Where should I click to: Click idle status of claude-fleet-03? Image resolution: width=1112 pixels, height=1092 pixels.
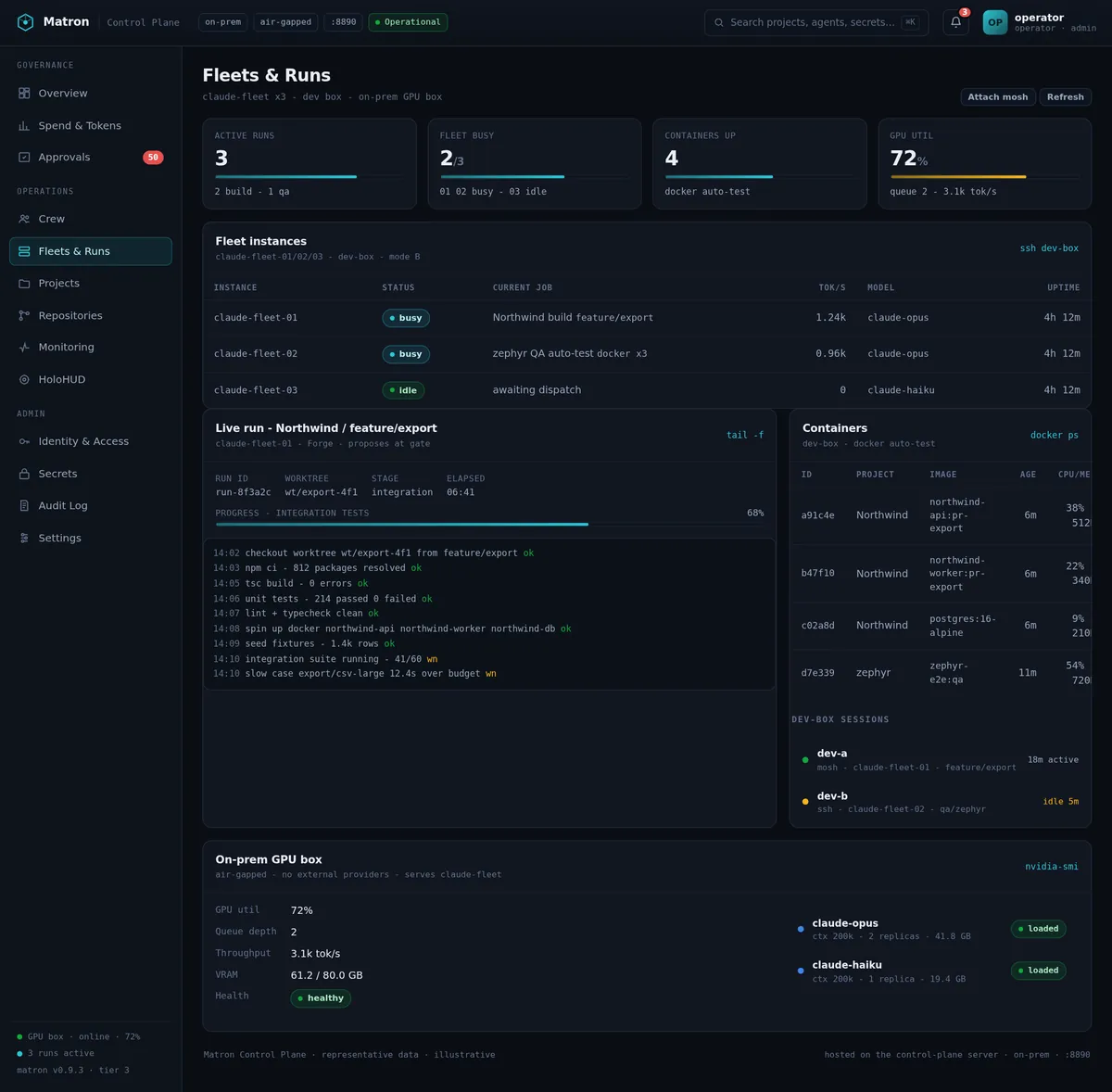point(404,390)
